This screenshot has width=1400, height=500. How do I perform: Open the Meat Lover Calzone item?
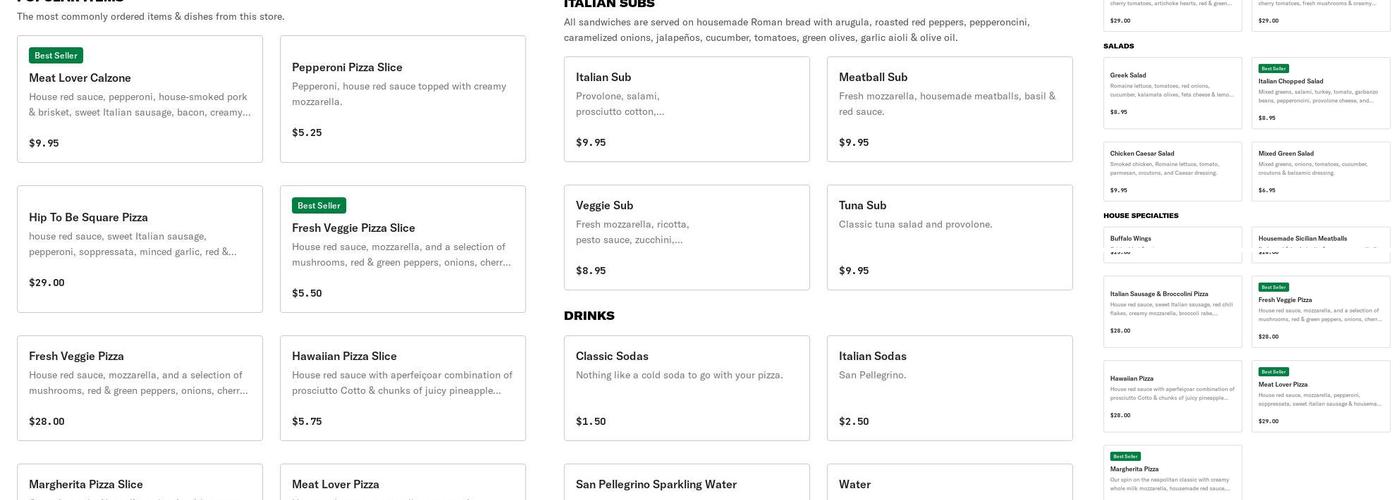[140, 100]
